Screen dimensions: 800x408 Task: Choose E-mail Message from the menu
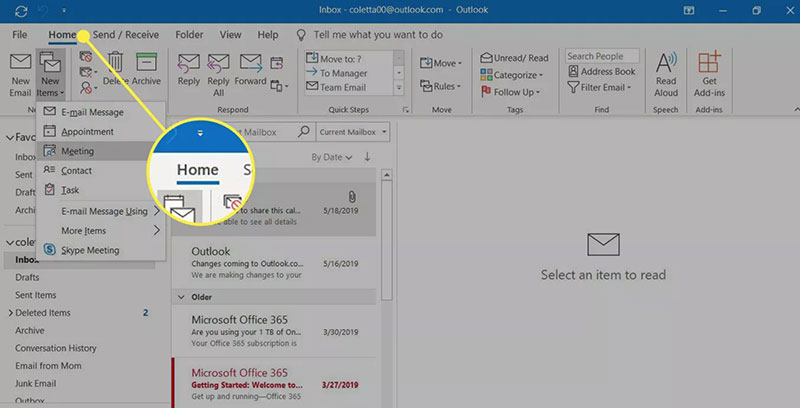tap(101, 112)
